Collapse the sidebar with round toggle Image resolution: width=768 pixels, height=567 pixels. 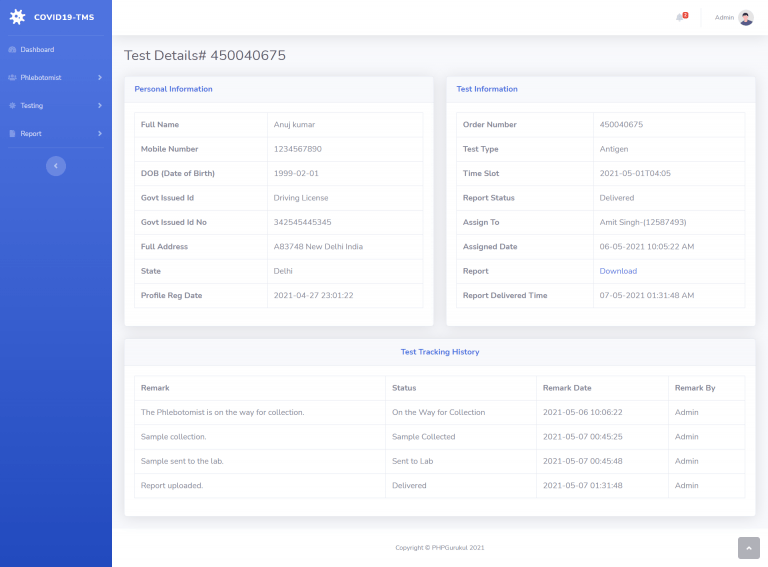(56, 166)
